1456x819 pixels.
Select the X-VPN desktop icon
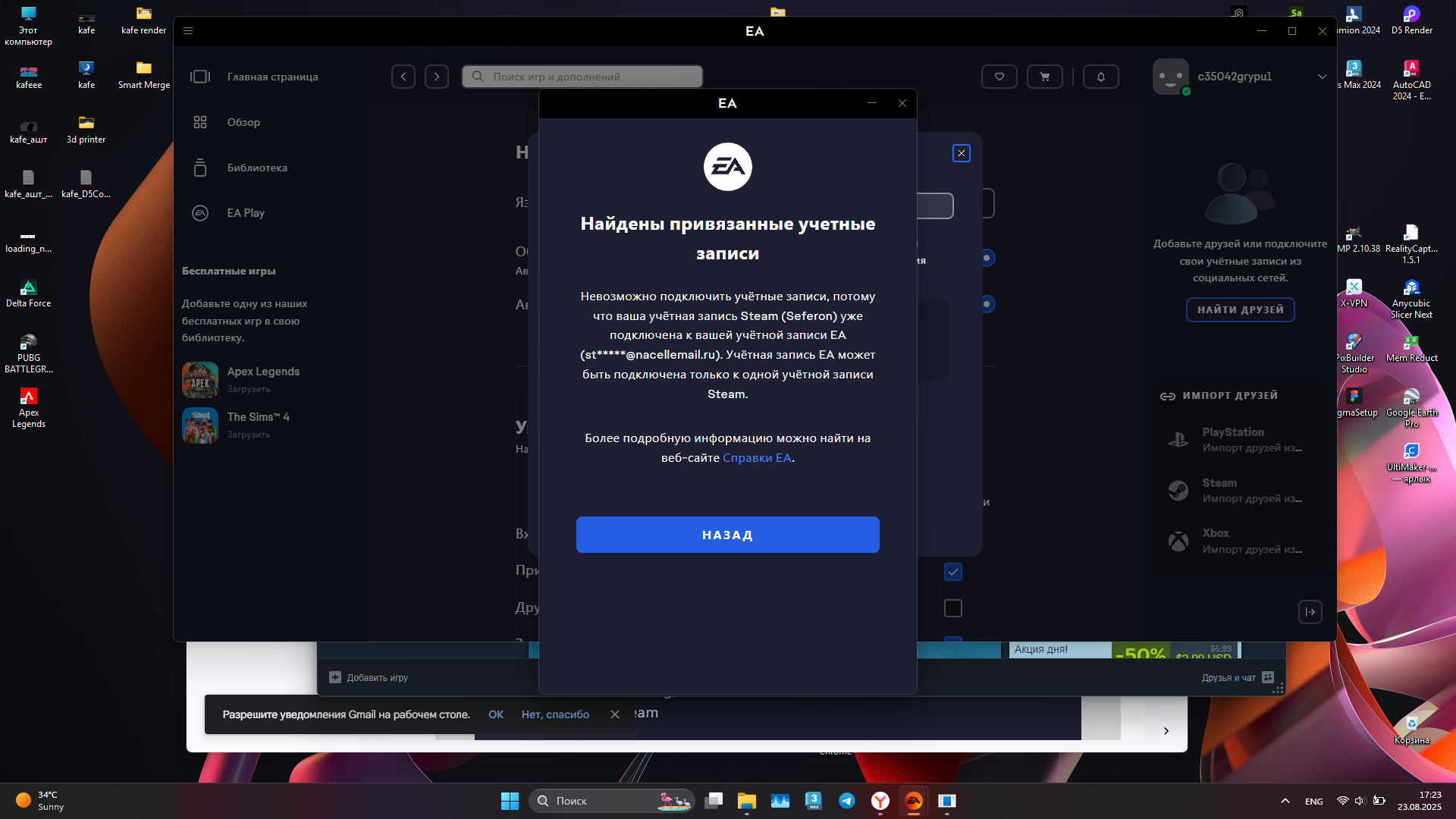[x=1354, y=293]
